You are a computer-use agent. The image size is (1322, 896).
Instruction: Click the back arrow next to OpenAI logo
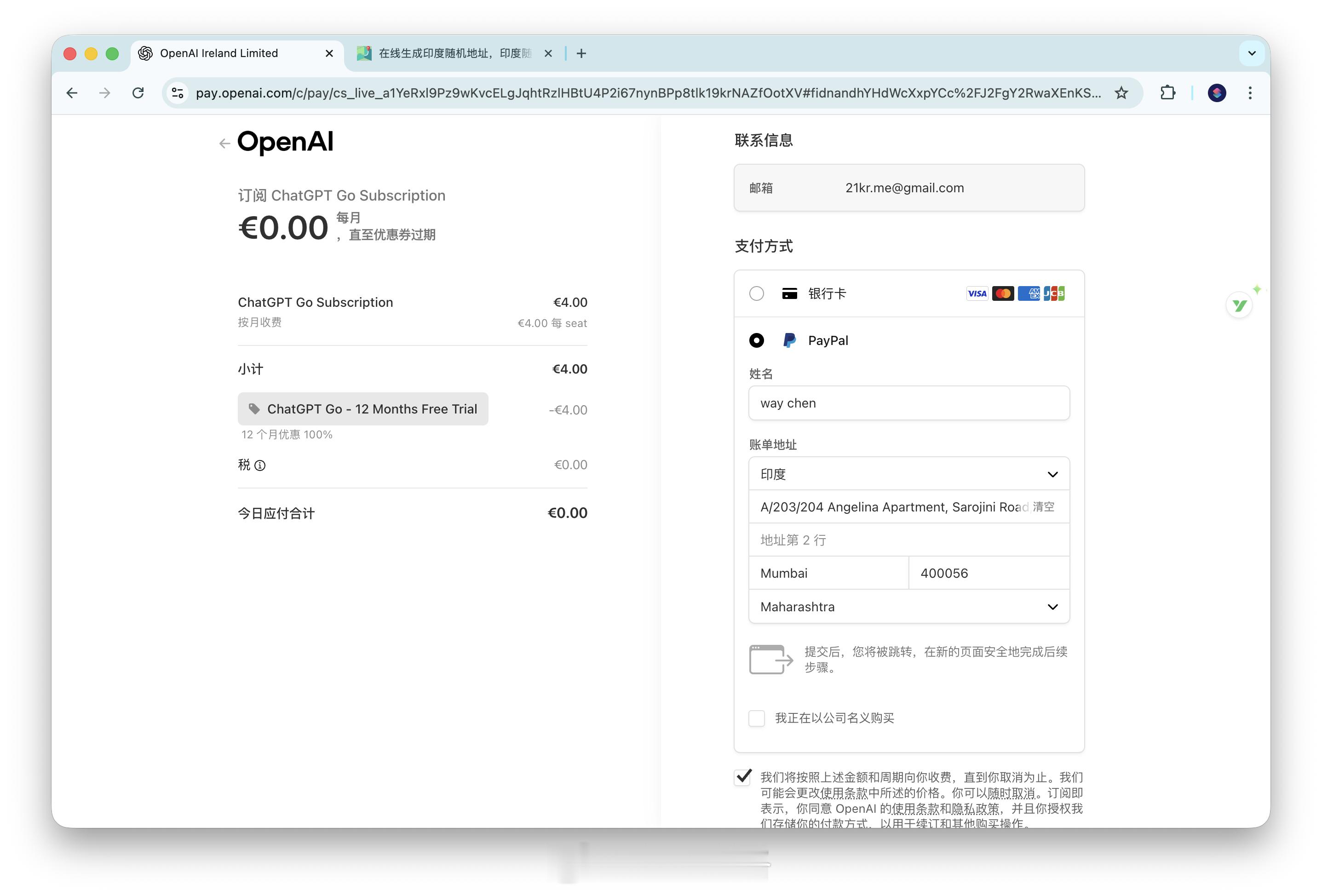(x=224, y=144)
